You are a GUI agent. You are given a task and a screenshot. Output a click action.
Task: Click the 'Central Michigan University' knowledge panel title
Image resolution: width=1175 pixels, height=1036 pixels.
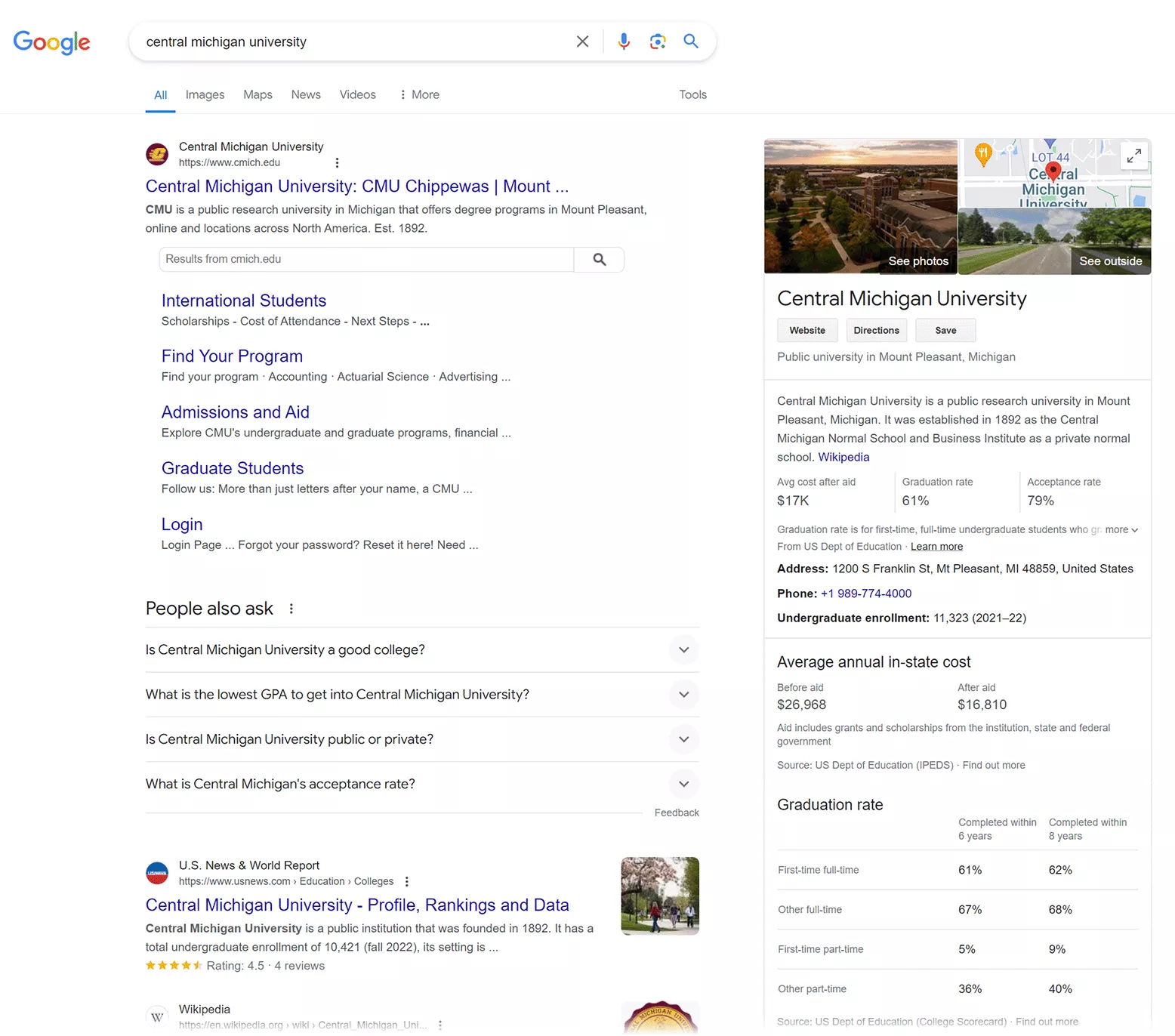pyautogui.click(x=902, y=299)
